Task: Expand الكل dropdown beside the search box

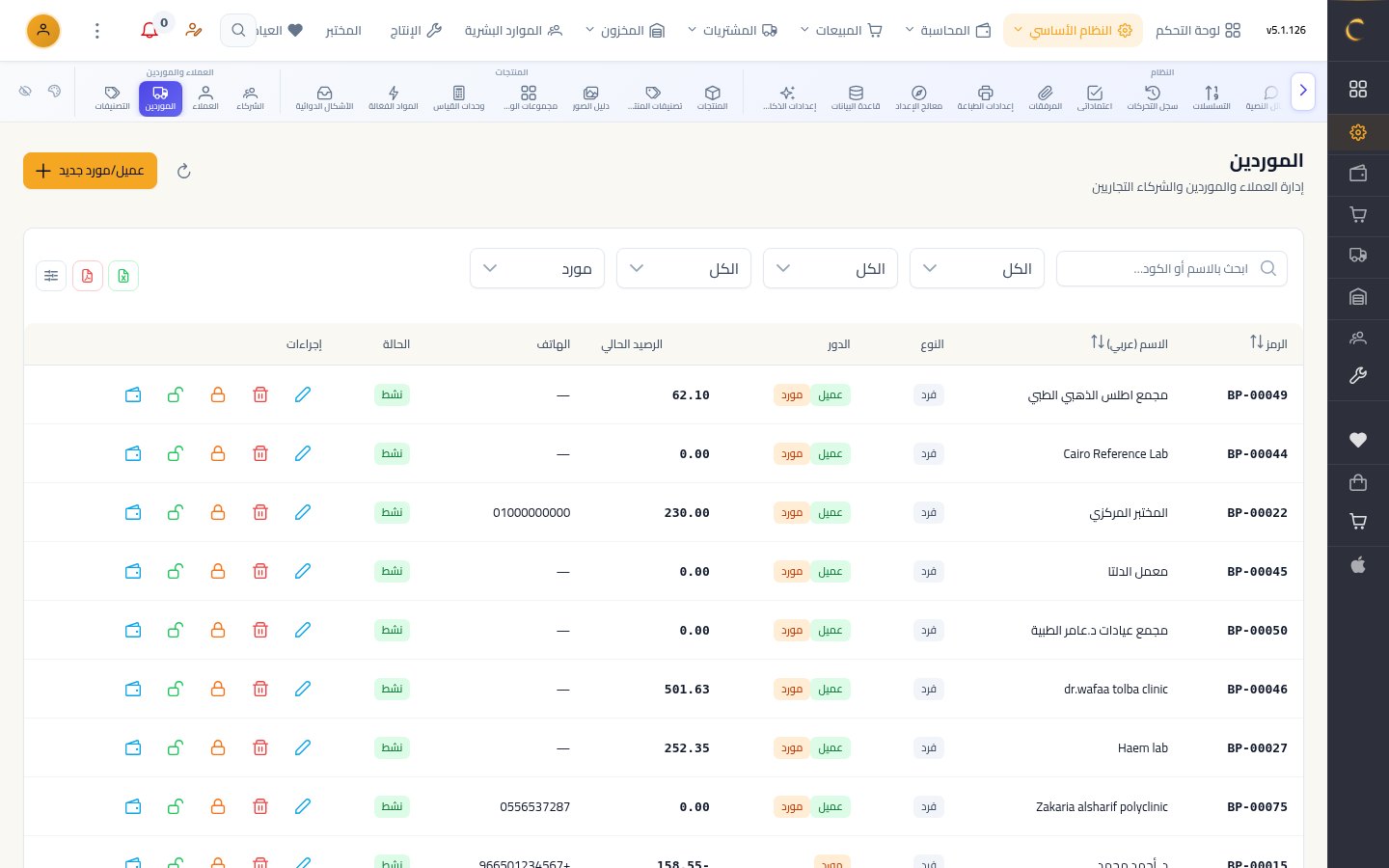Action: click(x=977, y=268)
